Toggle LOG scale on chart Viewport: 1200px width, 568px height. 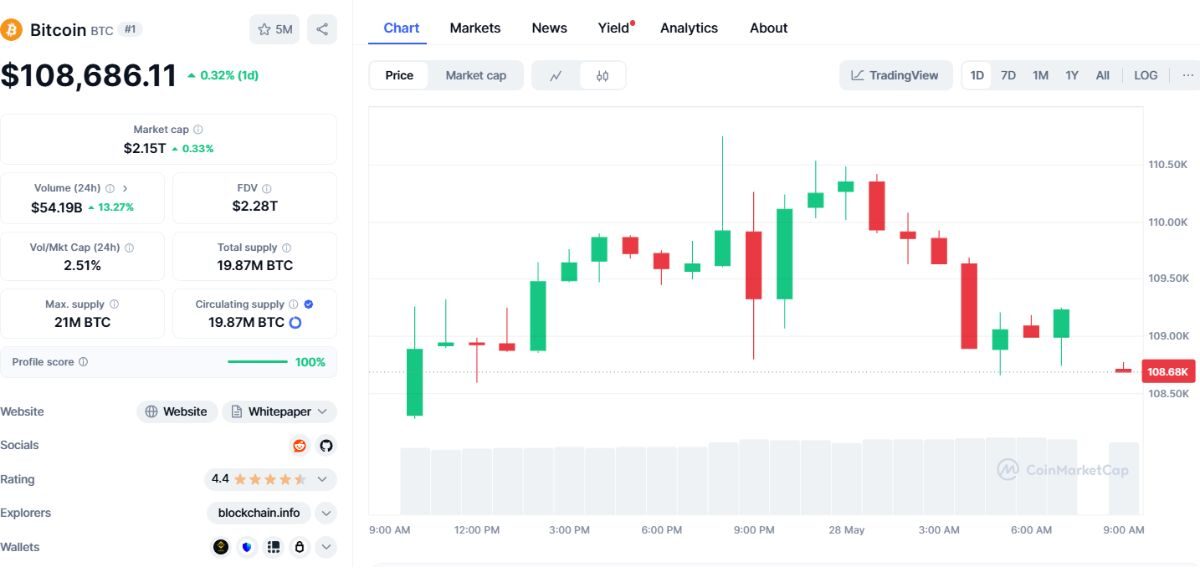(x=1146, y=75)
